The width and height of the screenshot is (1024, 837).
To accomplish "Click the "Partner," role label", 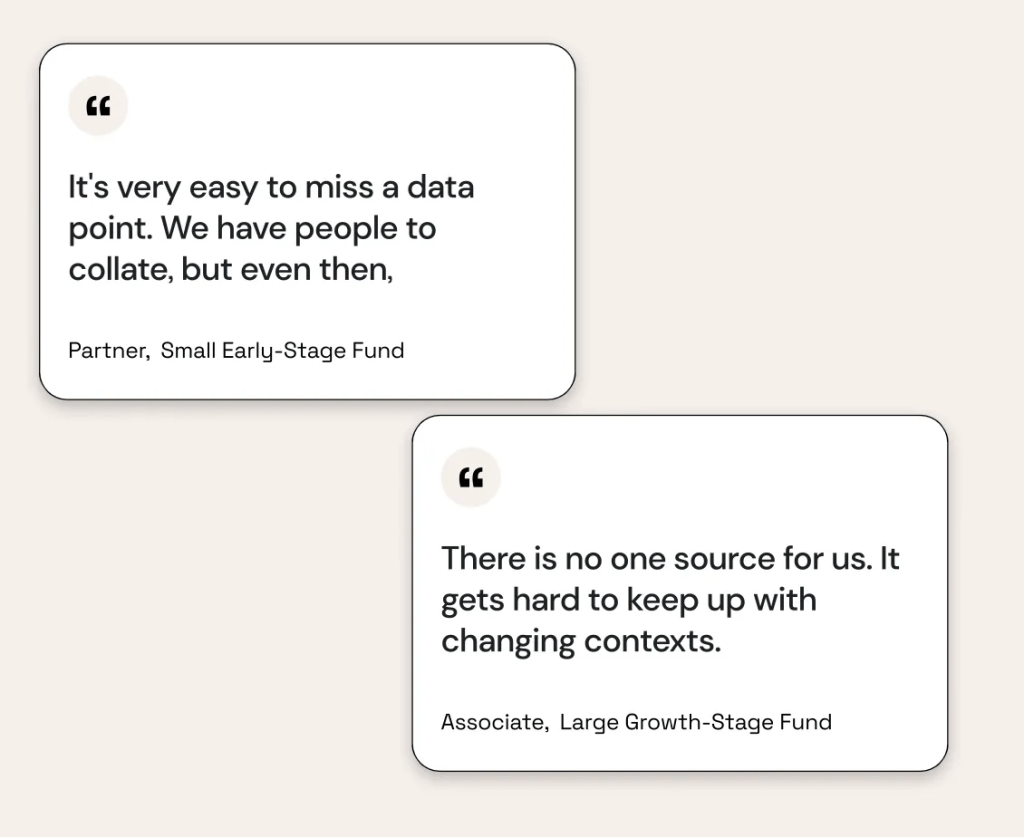I will 109,351.
